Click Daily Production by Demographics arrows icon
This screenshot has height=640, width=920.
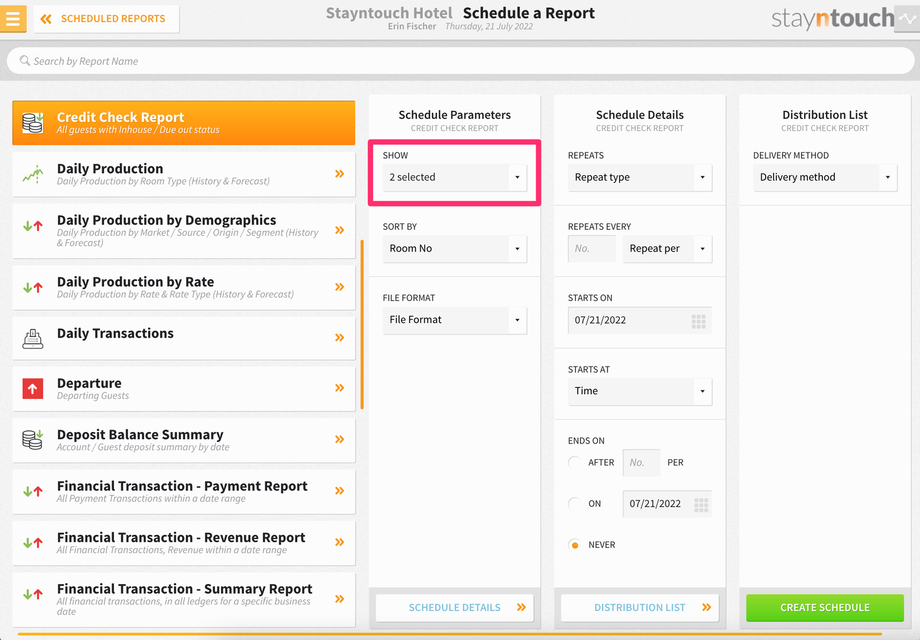tap(33, 226)
